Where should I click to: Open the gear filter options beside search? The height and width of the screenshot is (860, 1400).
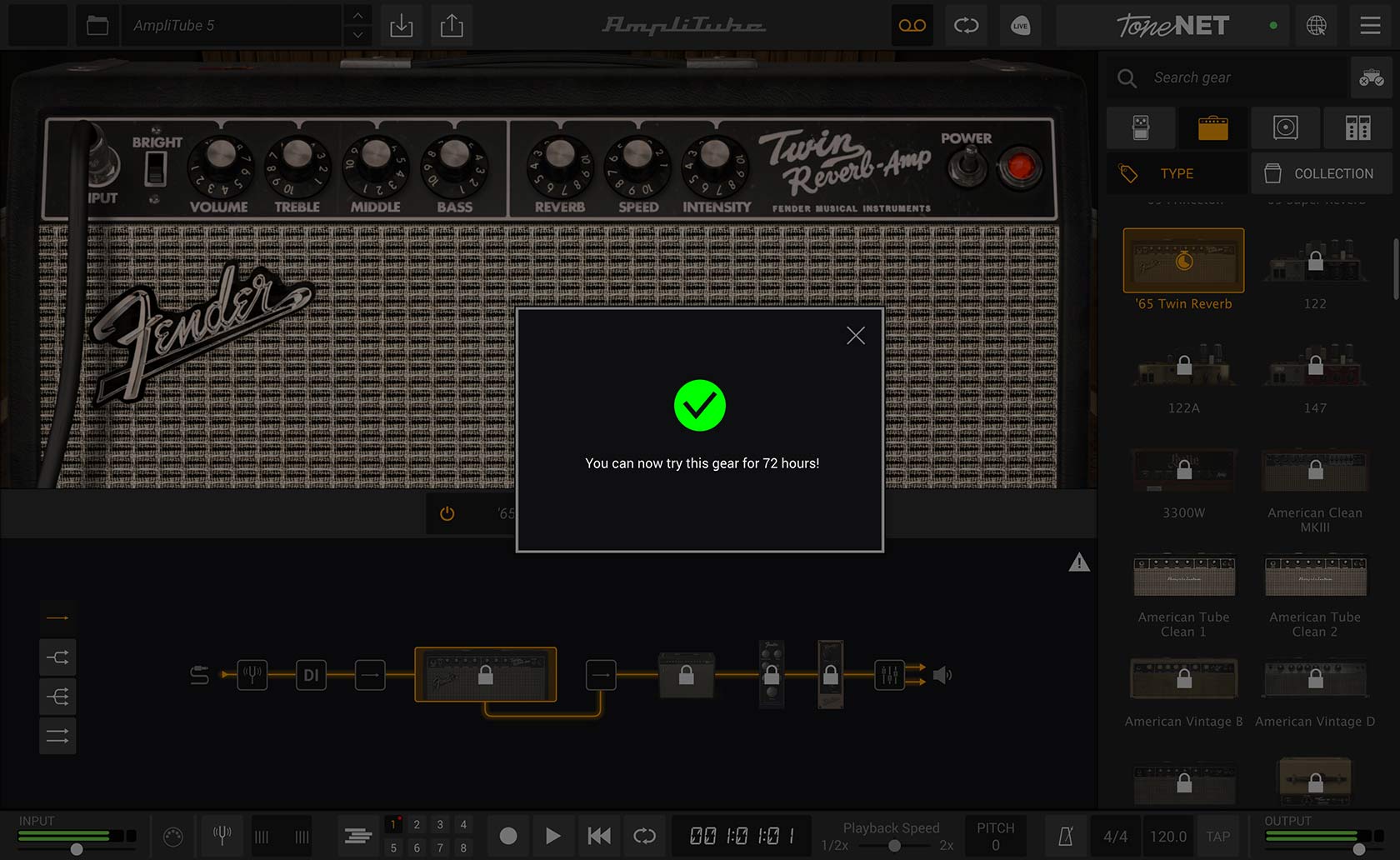[1370, 77]
